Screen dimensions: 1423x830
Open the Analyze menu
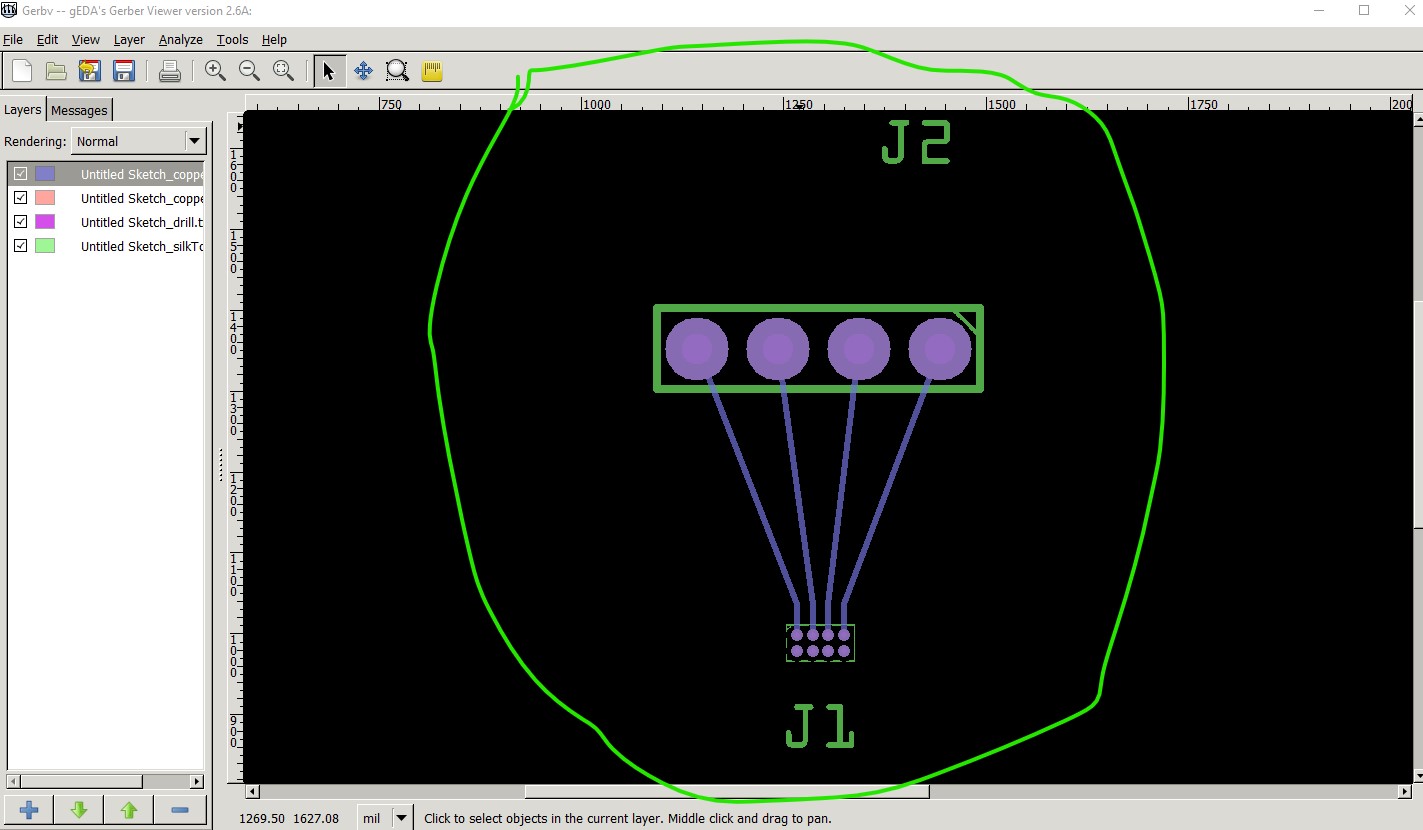click(180, 40)
